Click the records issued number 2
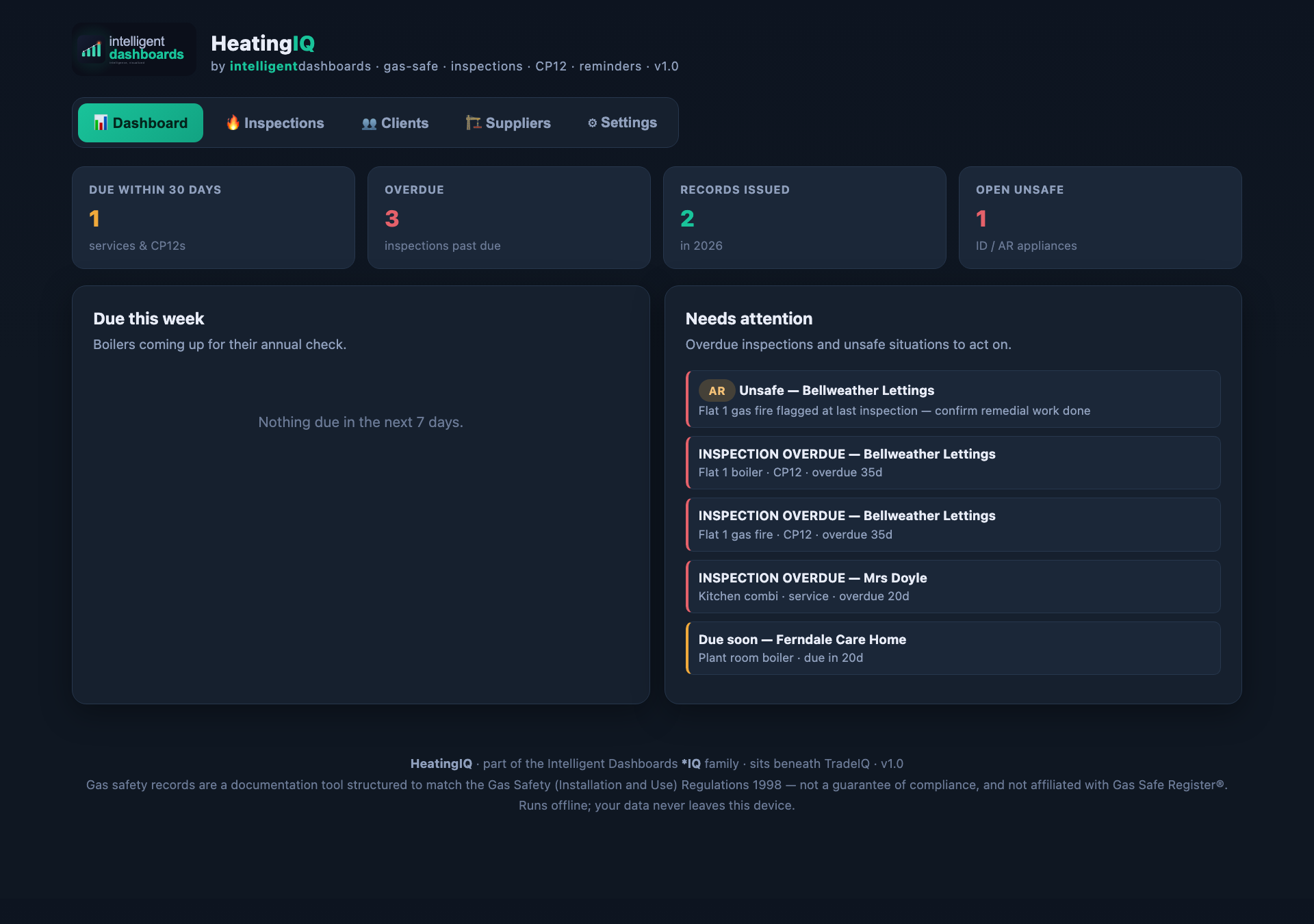This screenshot has width=1314, height=924. (687, 219)
